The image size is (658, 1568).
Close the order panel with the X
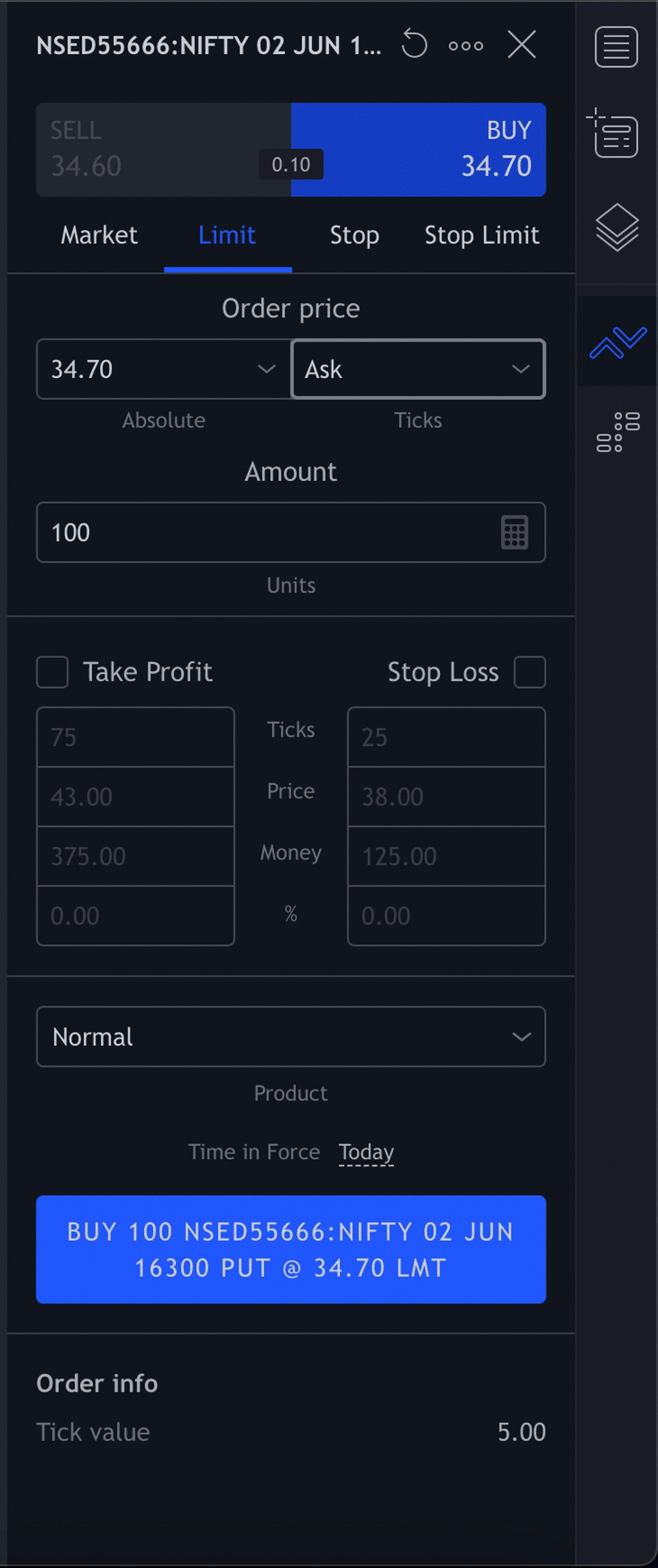coord(522,45)
